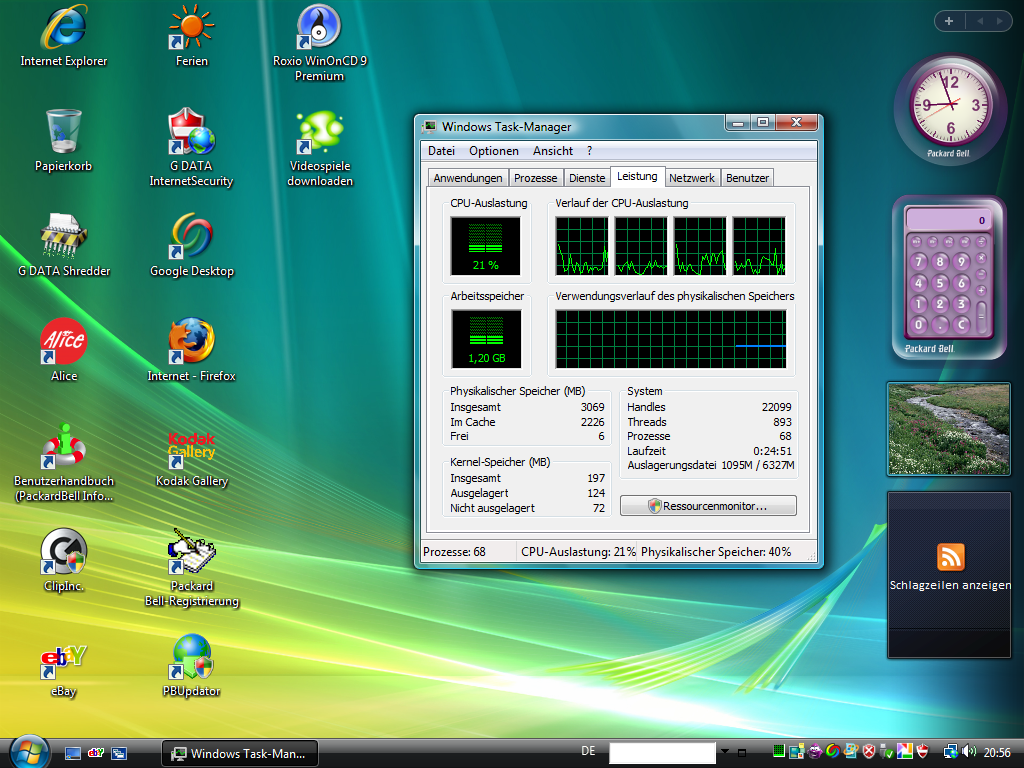Image resolution: width=1024 pixels, height=768 pixels.
Task: Click the taskbar search input field
Action: click(662, 752)
